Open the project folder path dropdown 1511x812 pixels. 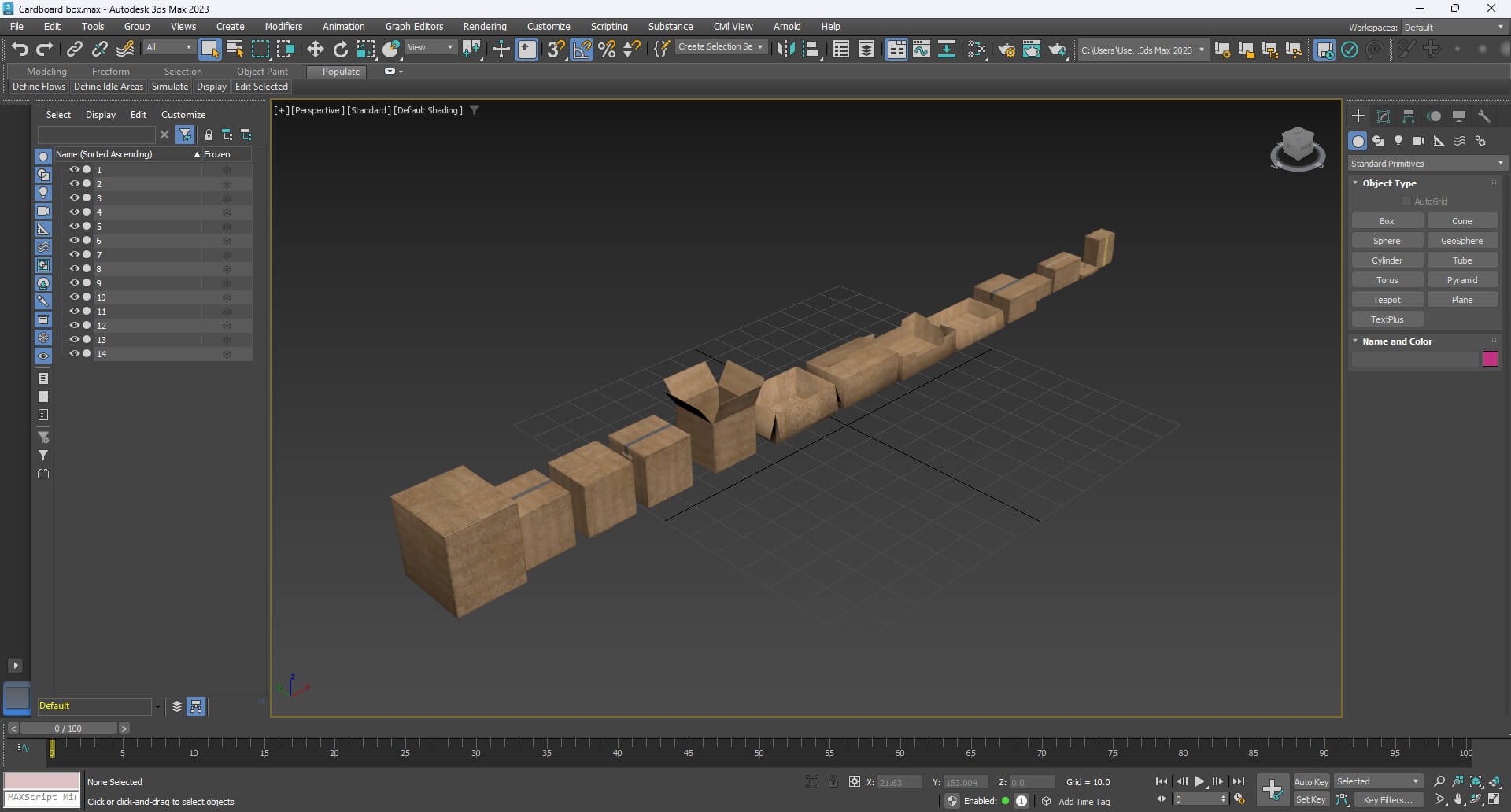click(1142, 50)
